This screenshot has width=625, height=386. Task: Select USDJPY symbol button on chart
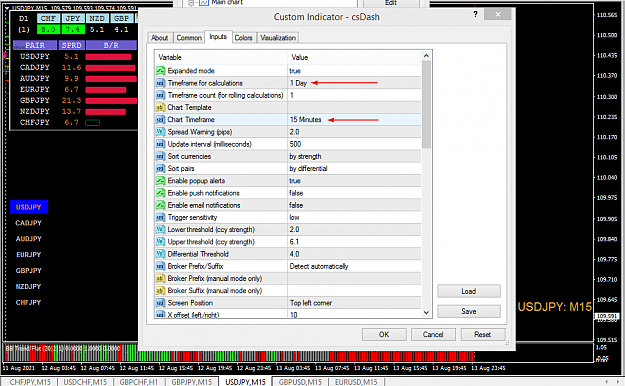coord(29,207)
